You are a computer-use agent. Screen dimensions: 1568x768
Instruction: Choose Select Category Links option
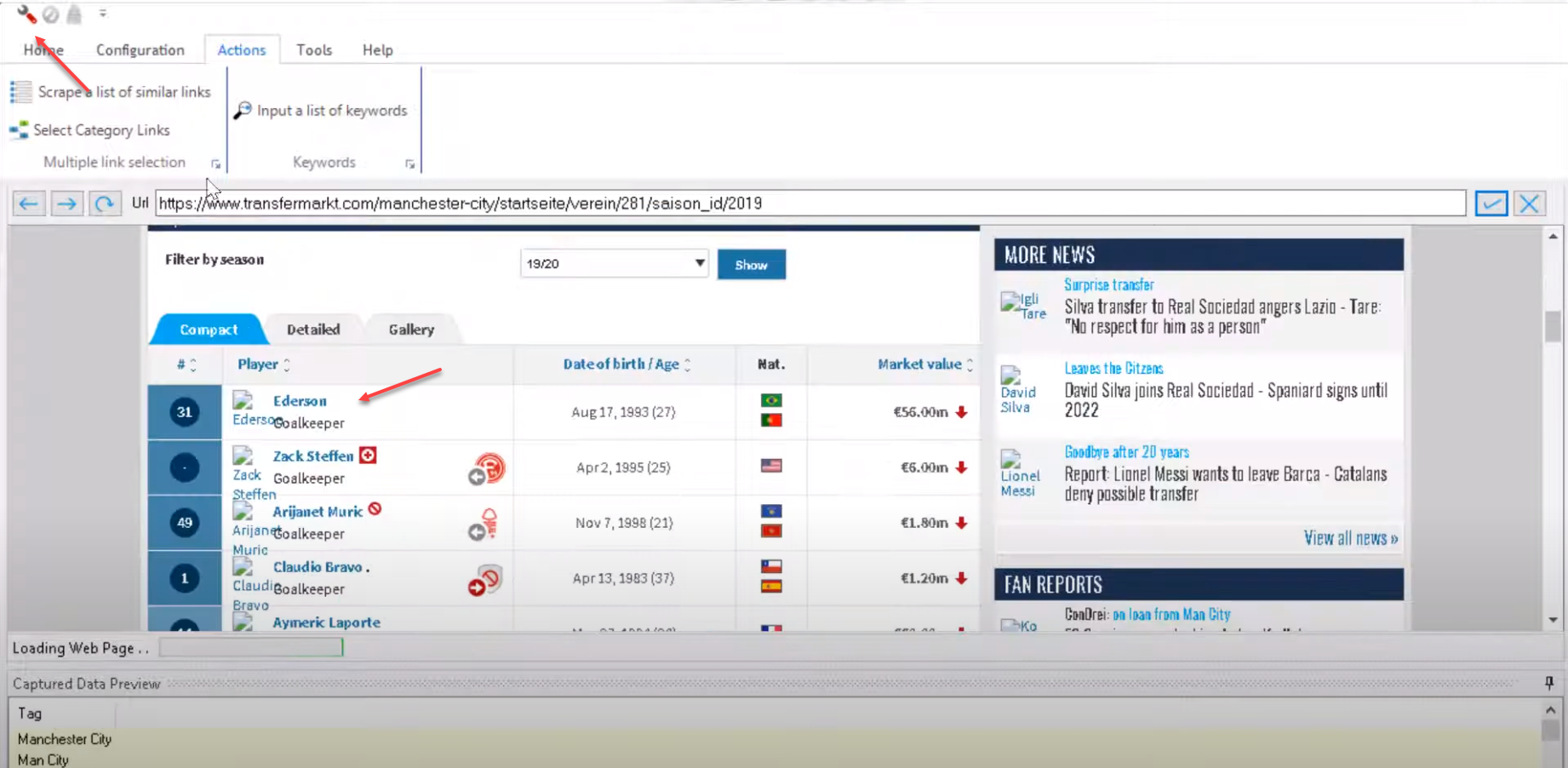point(101,130)
